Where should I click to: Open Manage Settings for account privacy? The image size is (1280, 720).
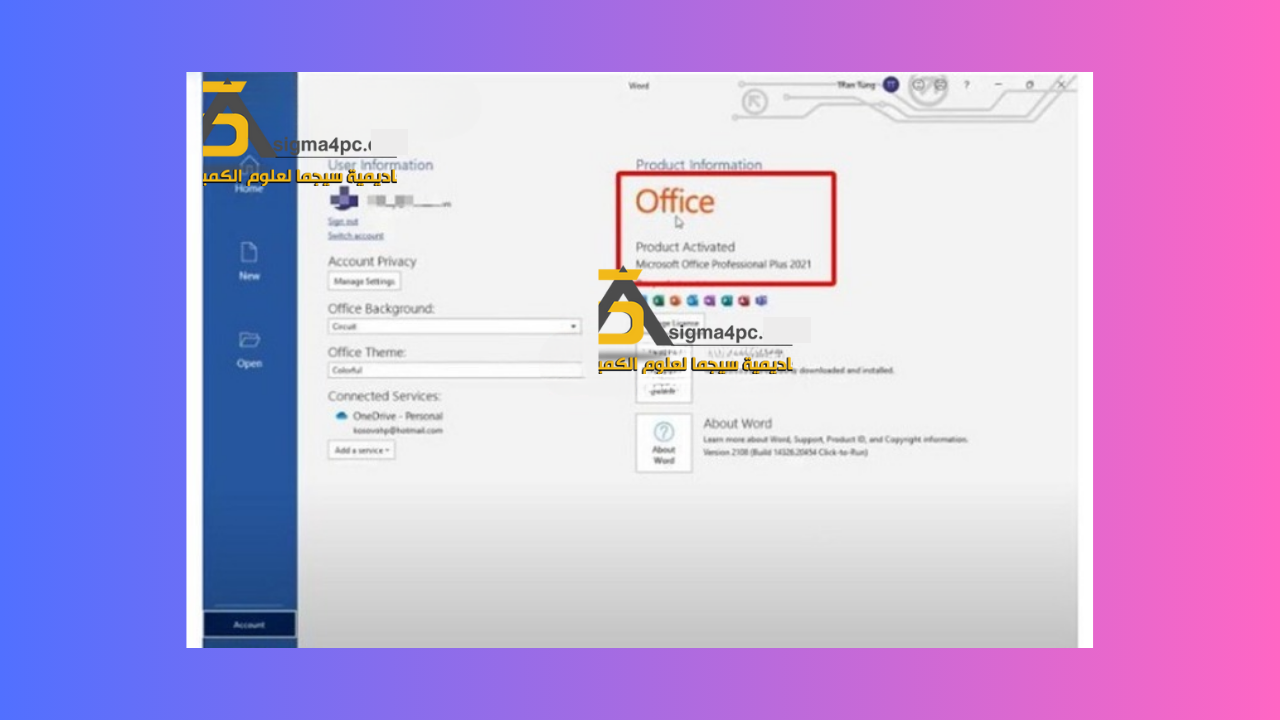click(x=364, y=282)
